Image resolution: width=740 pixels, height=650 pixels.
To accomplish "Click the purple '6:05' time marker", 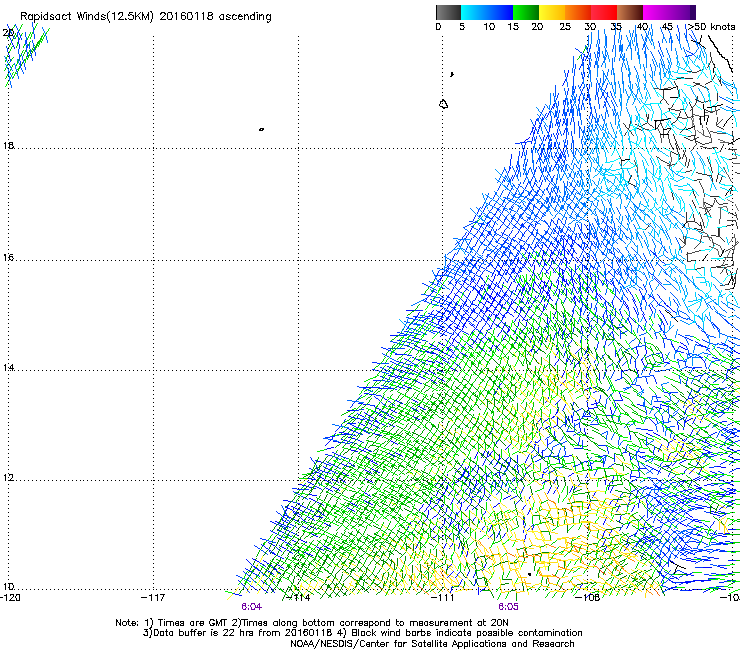I will point(508,607).
